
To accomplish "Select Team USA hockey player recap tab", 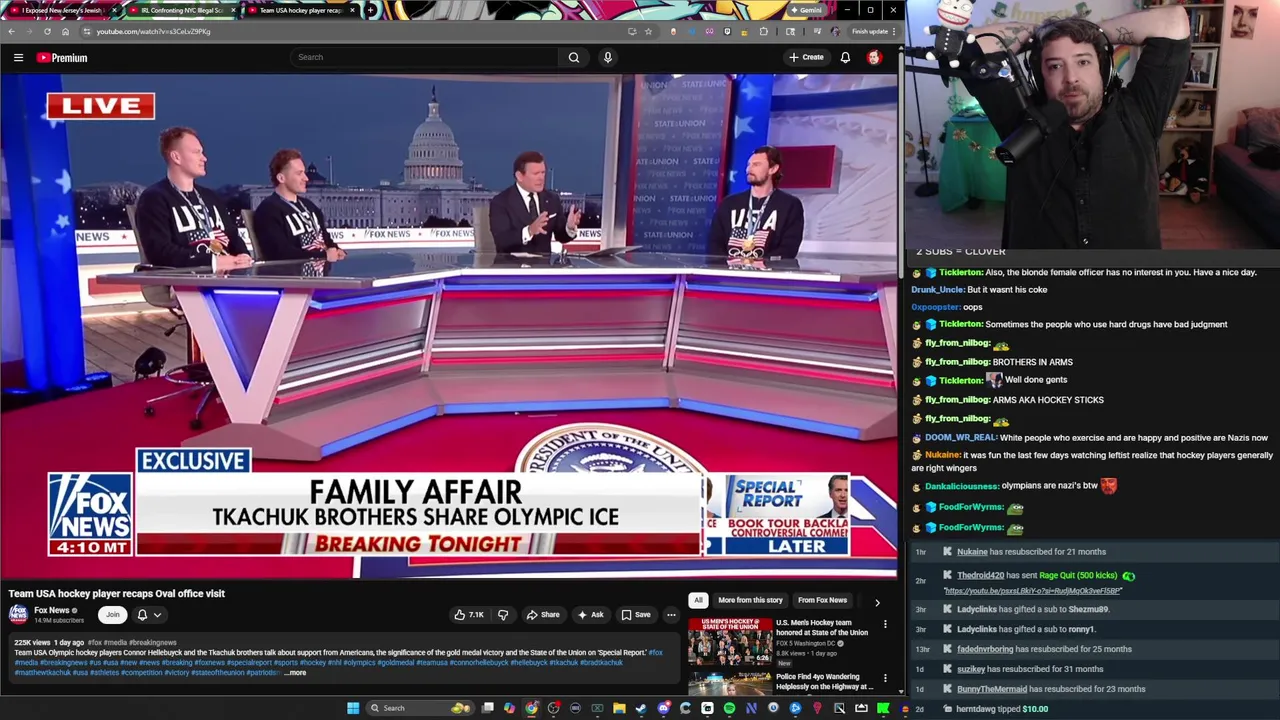I will (300, 10).
